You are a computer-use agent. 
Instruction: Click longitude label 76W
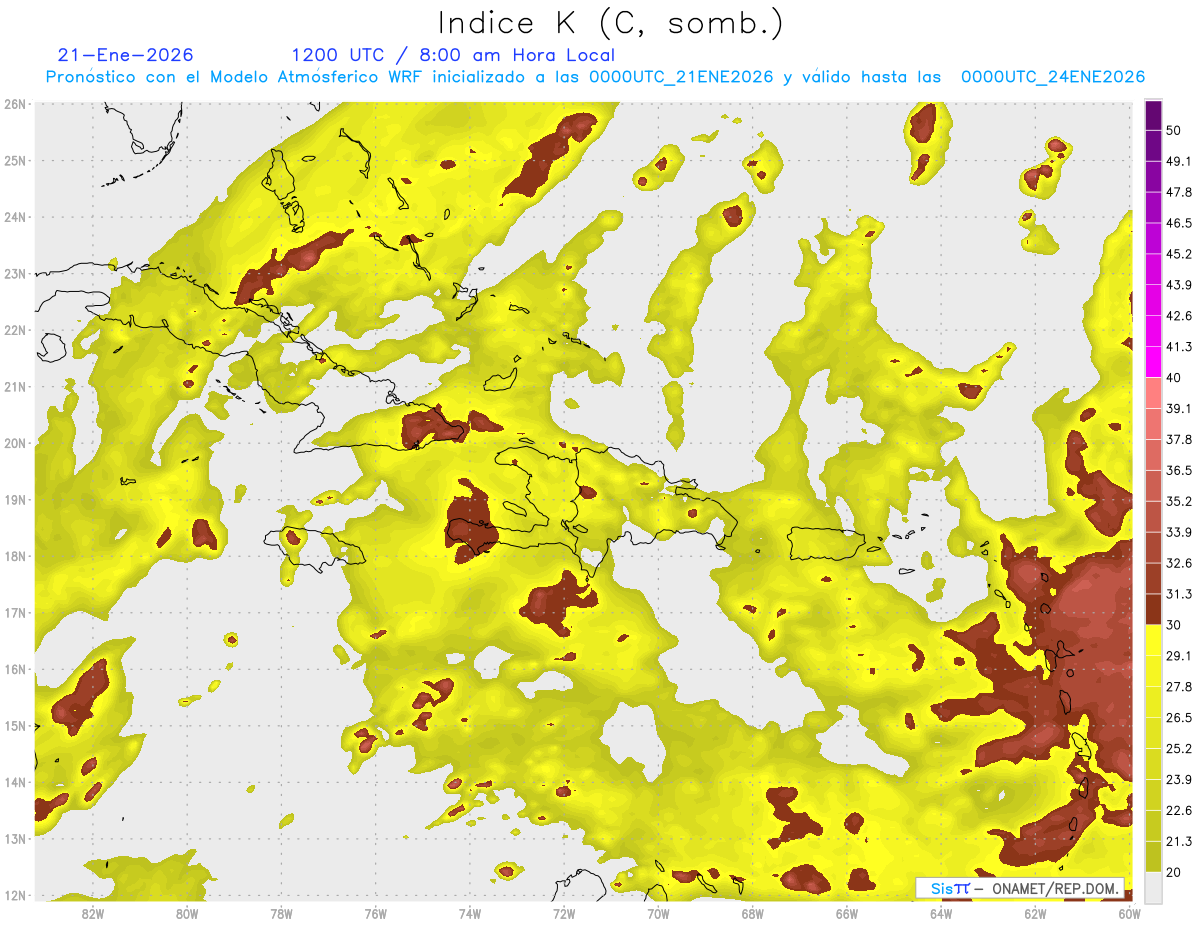(x=376, y=913)
